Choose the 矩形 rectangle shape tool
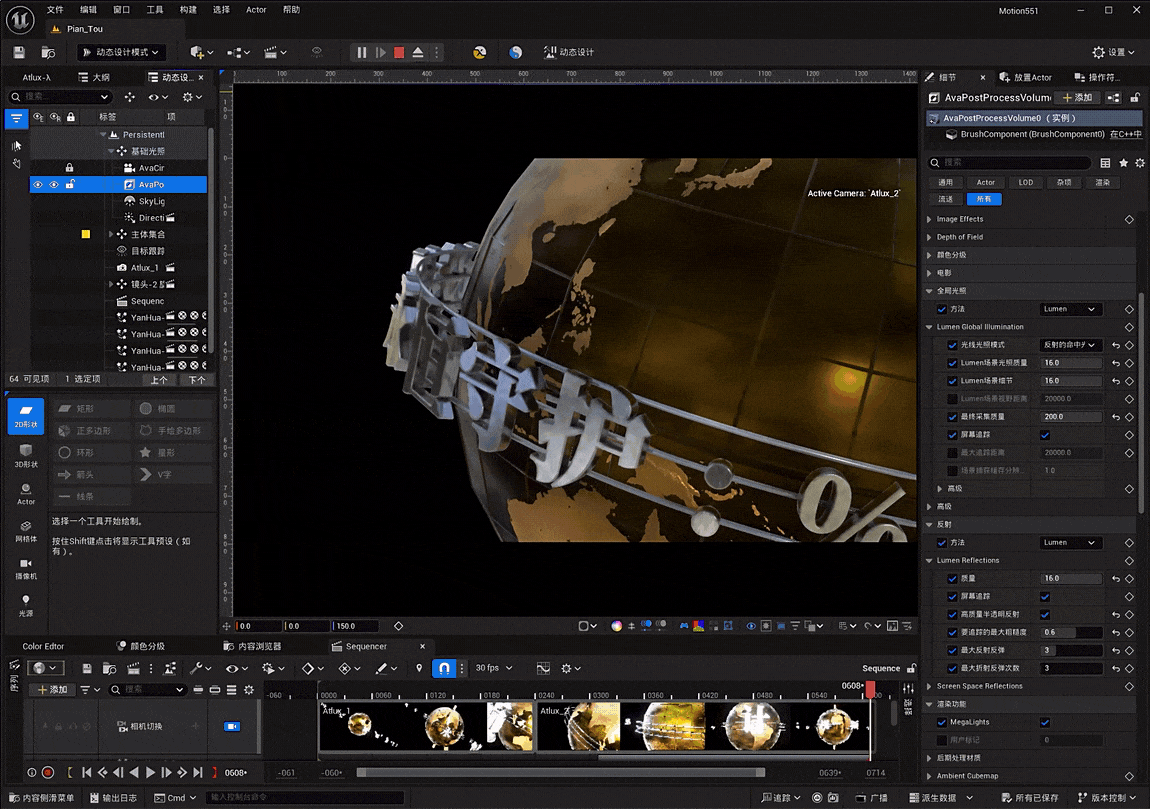This screenshot has height=809, width=1150. tap(92, 409)
